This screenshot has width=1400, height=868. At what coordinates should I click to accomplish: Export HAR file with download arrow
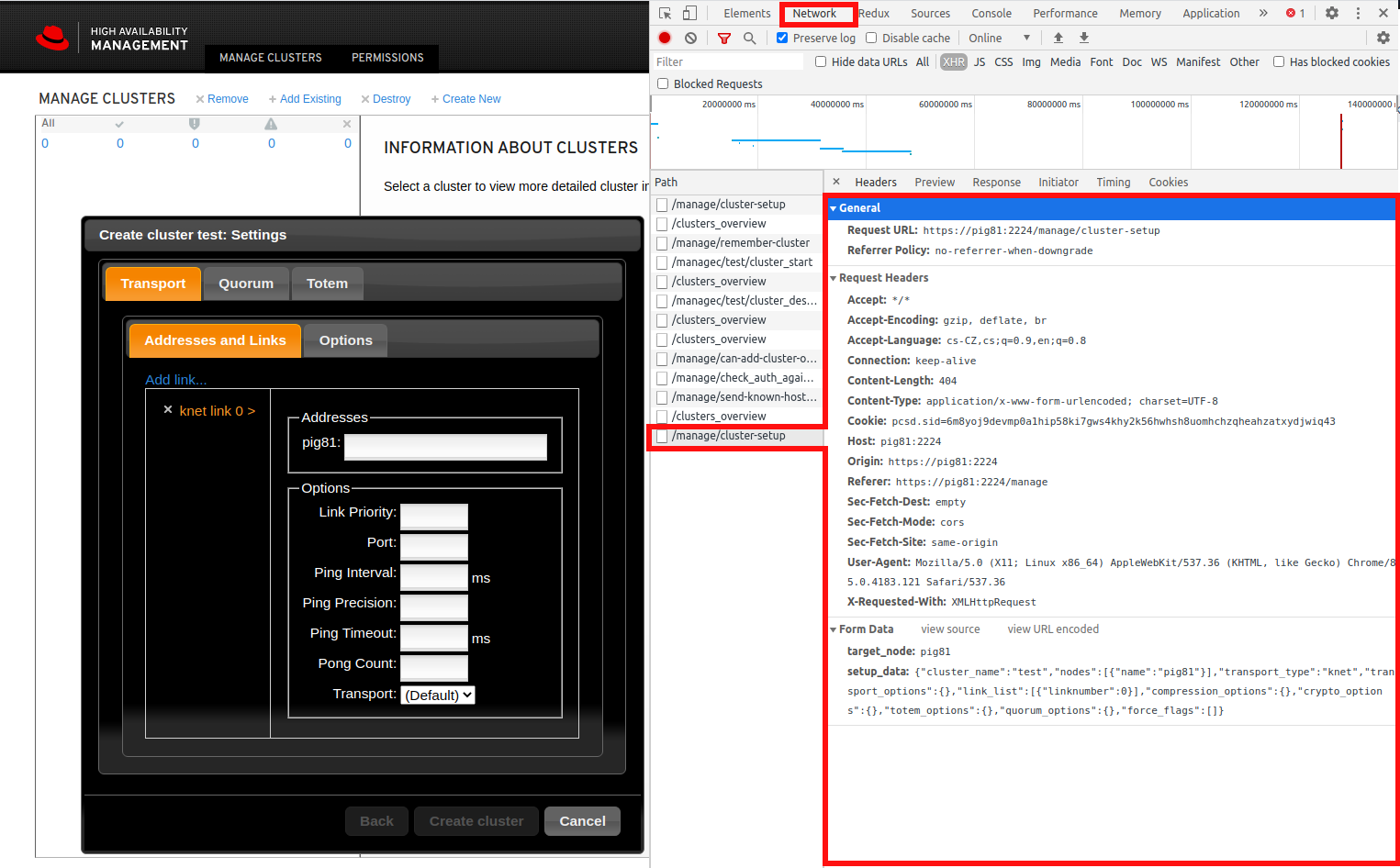click(1084, 38)
